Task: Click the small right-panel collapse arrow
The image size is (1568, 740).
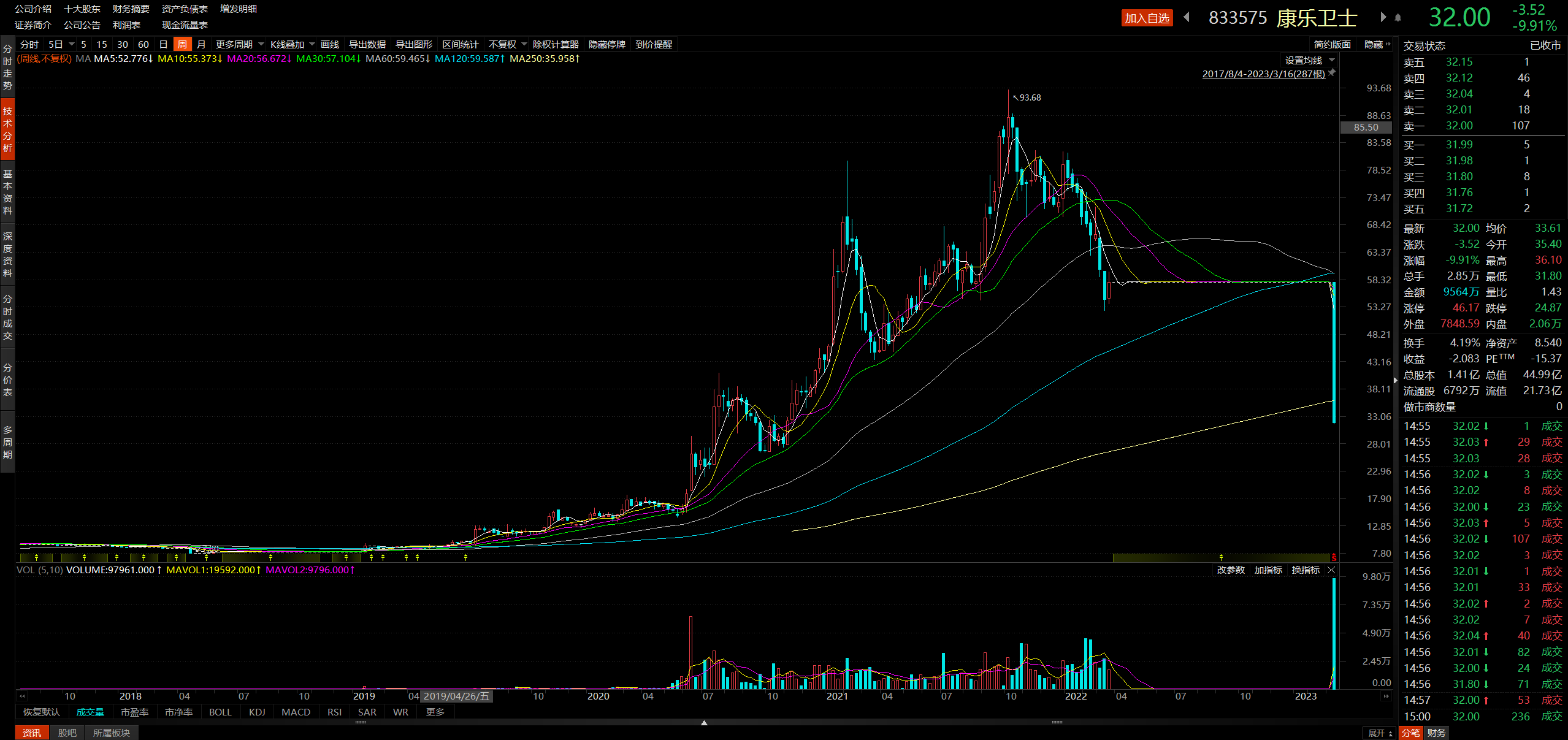Action: [x=1395, y=380]
